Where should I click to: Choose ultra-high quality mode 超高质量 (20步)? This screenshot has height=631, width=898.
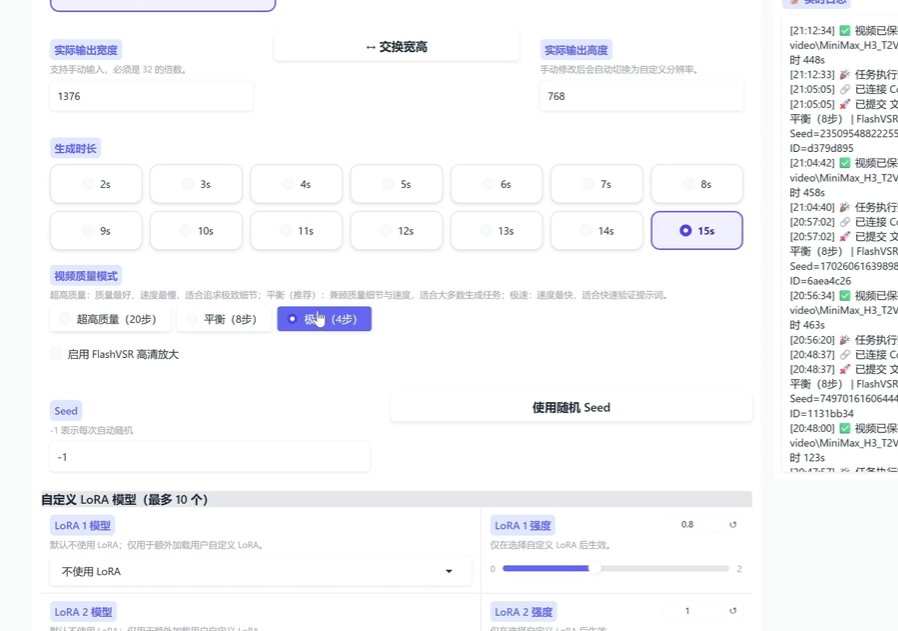110,319
